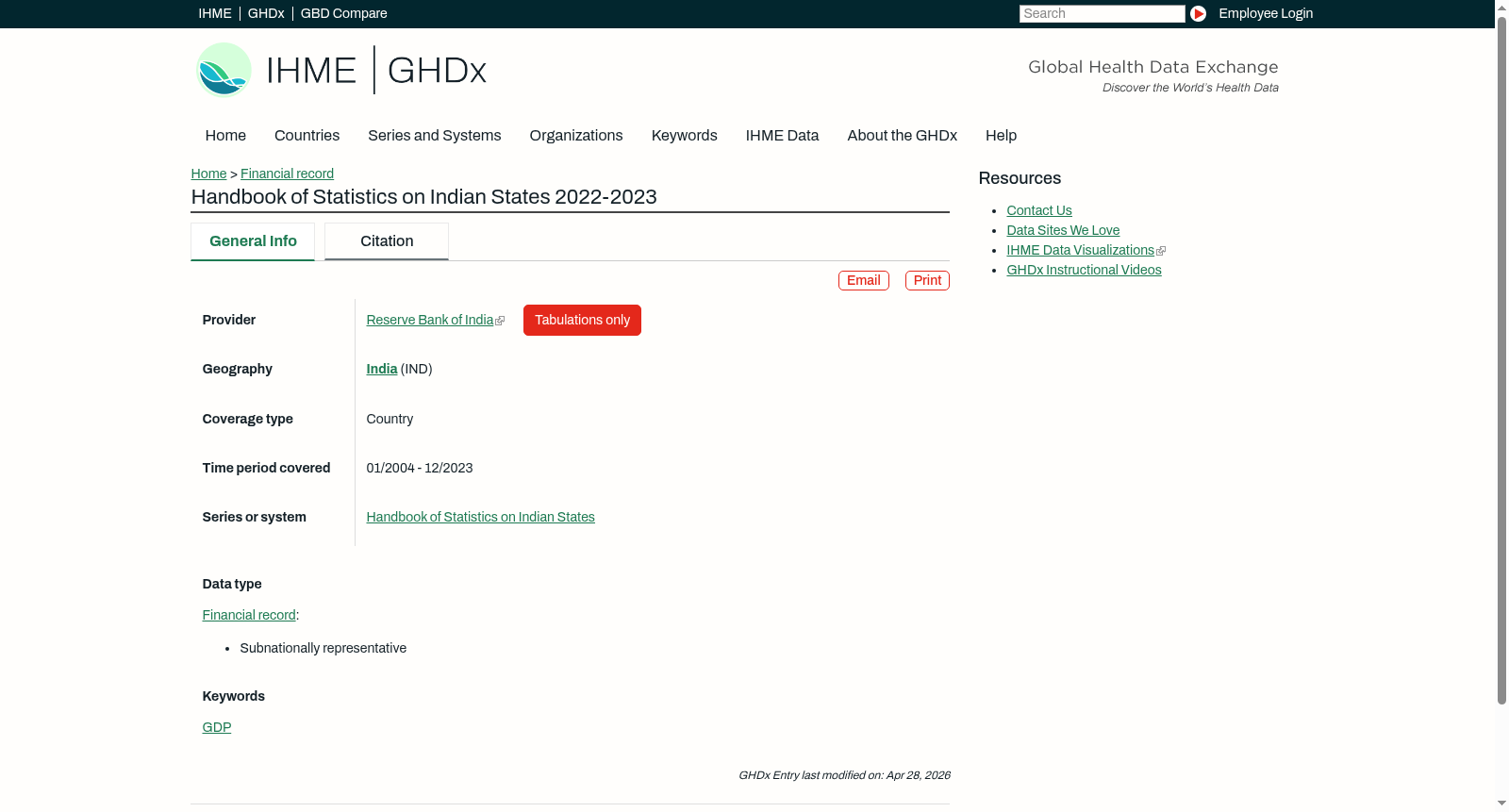Open India geography link
This screenshot has width=1509, height=812.
point(382,369)
